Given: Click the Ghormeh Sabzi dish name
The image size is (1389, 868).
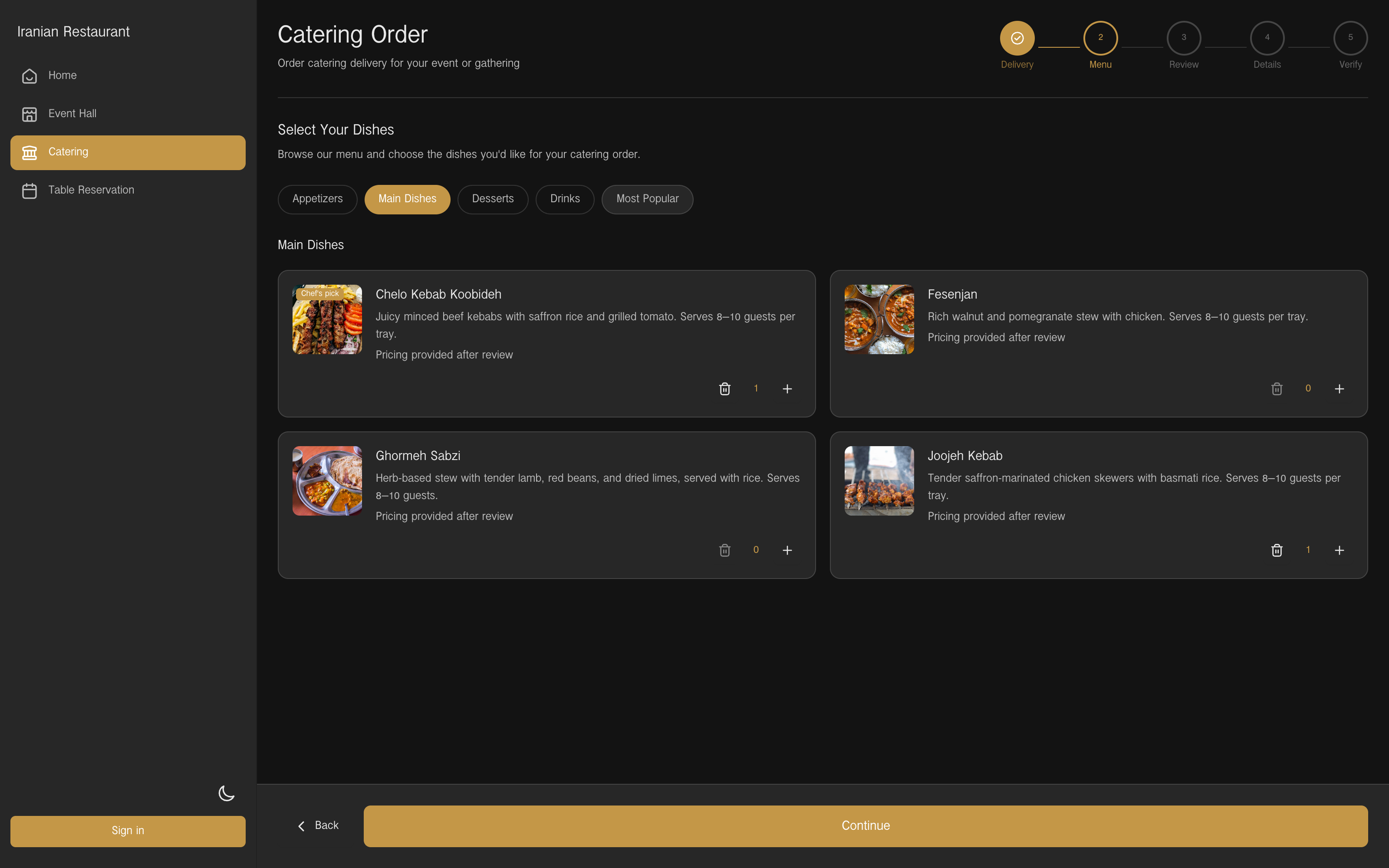Looking at the screenshot, I should (418, 456).
